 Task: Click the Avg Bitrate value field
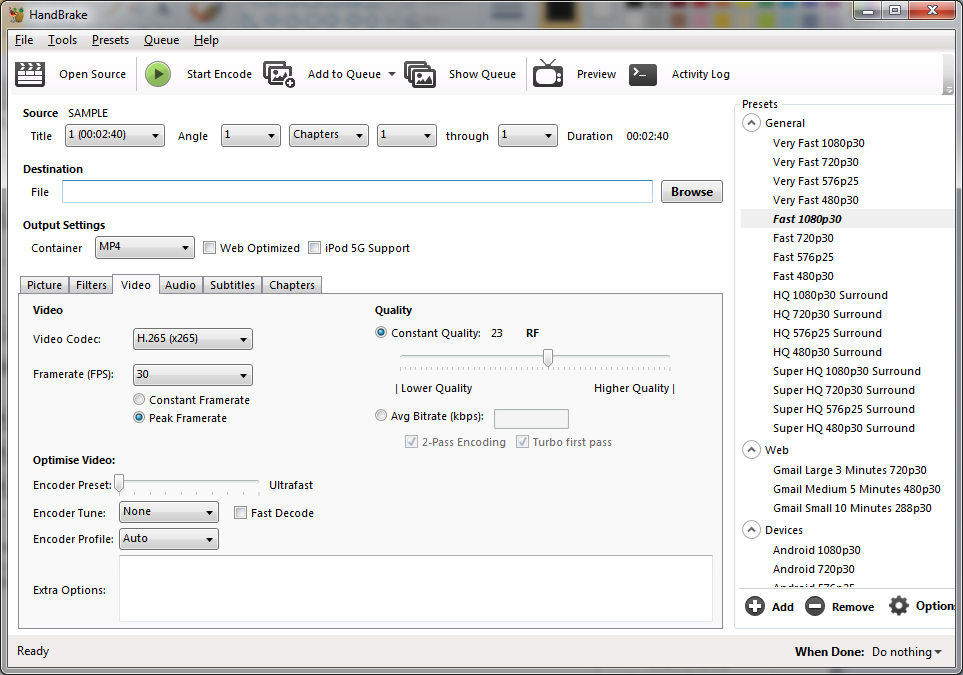click(x=531, y=419)
